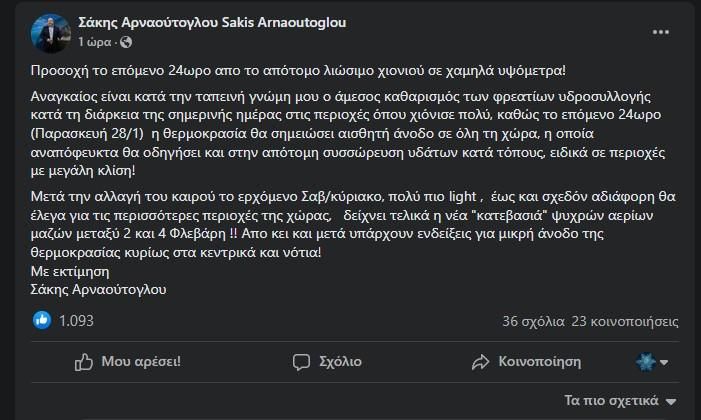
Task: View the "23 κοινοποιήσεις" shares link
Action: 619,321
